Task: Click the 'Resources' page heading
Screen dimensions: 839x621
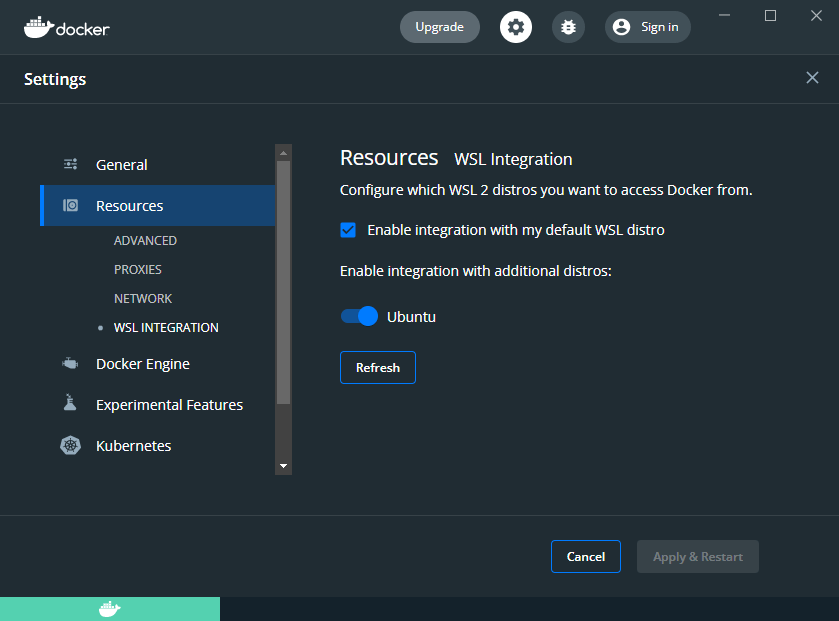Action: [389, 158]
